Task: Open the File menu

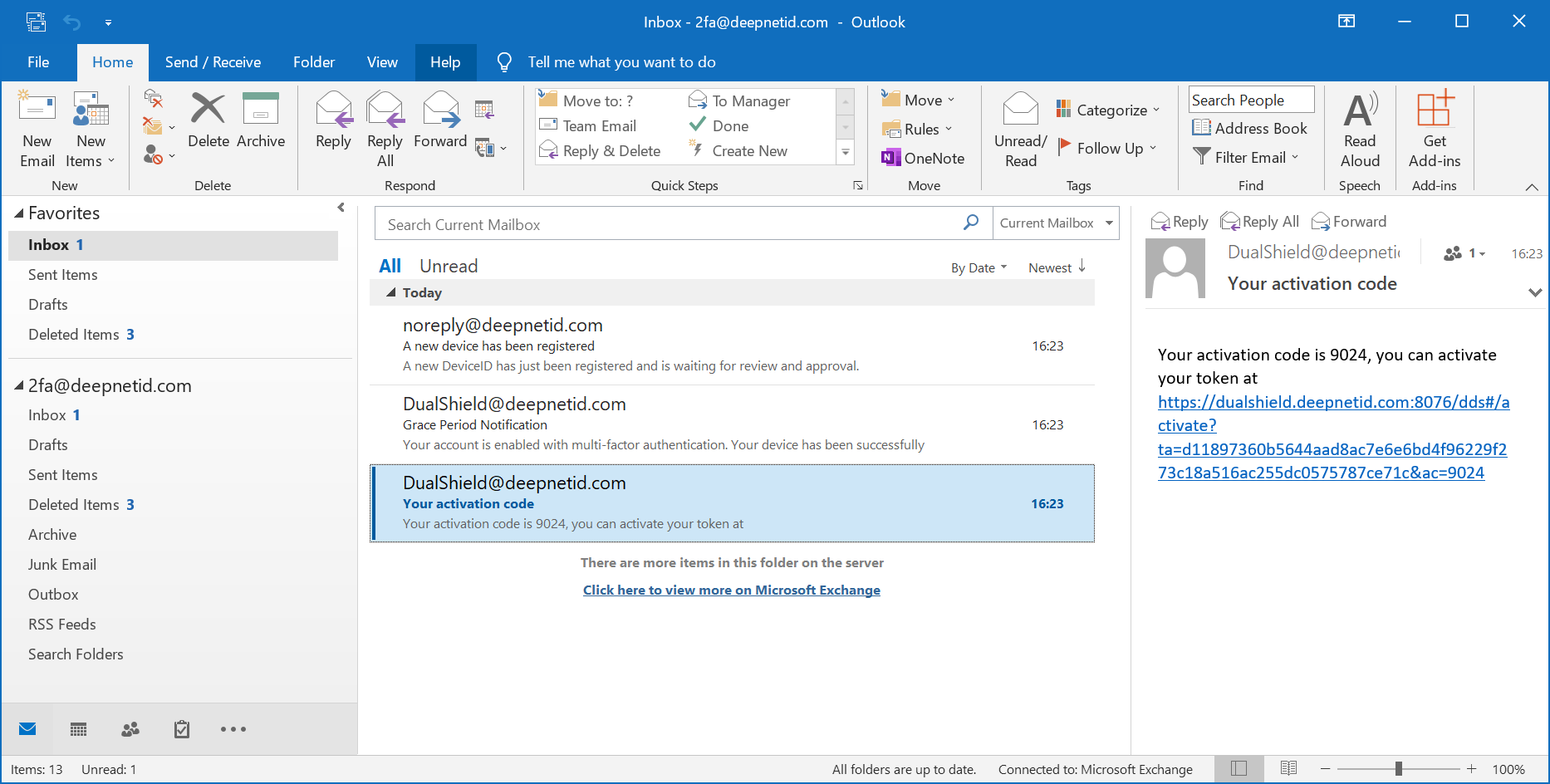Action: 38,62
